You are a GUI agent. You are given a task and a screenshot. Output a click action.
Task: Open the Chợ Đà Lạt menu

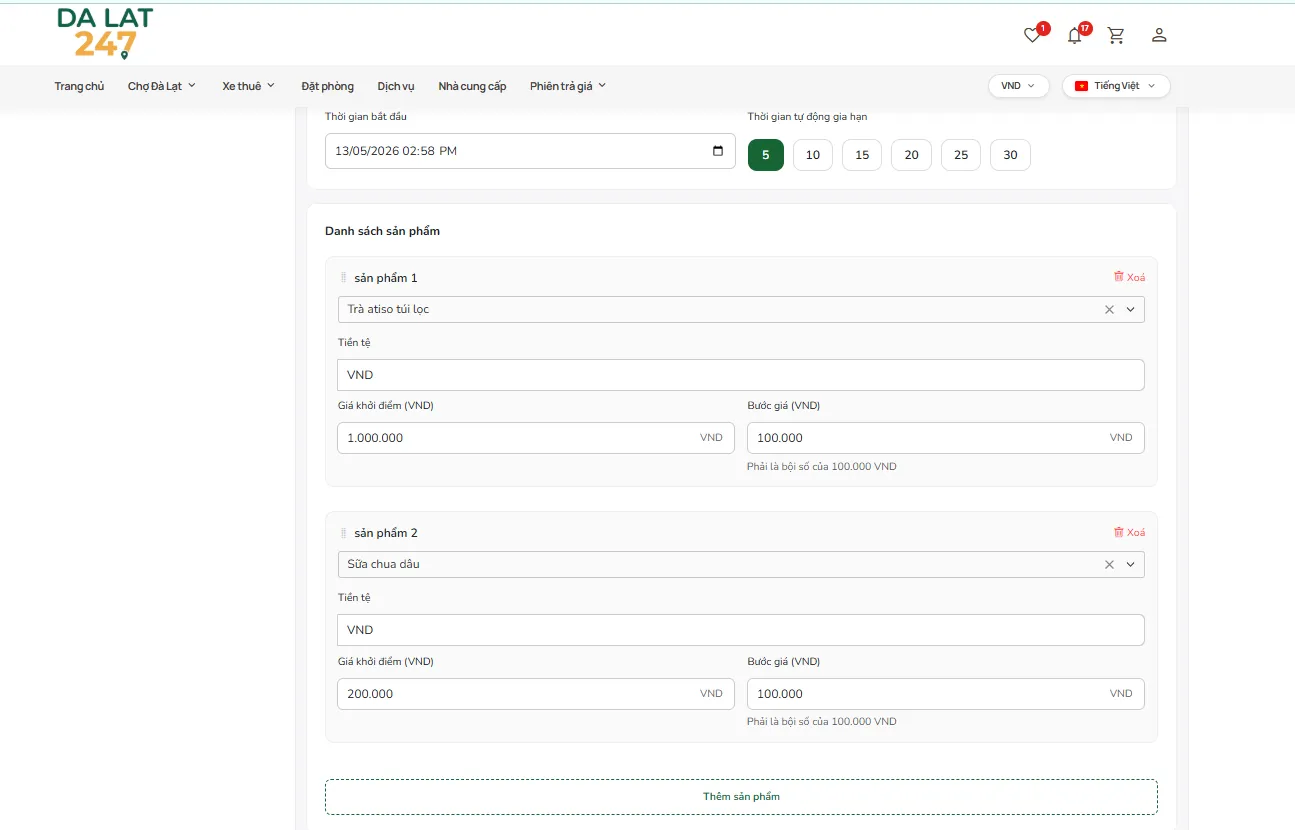[x=162, y=86]
